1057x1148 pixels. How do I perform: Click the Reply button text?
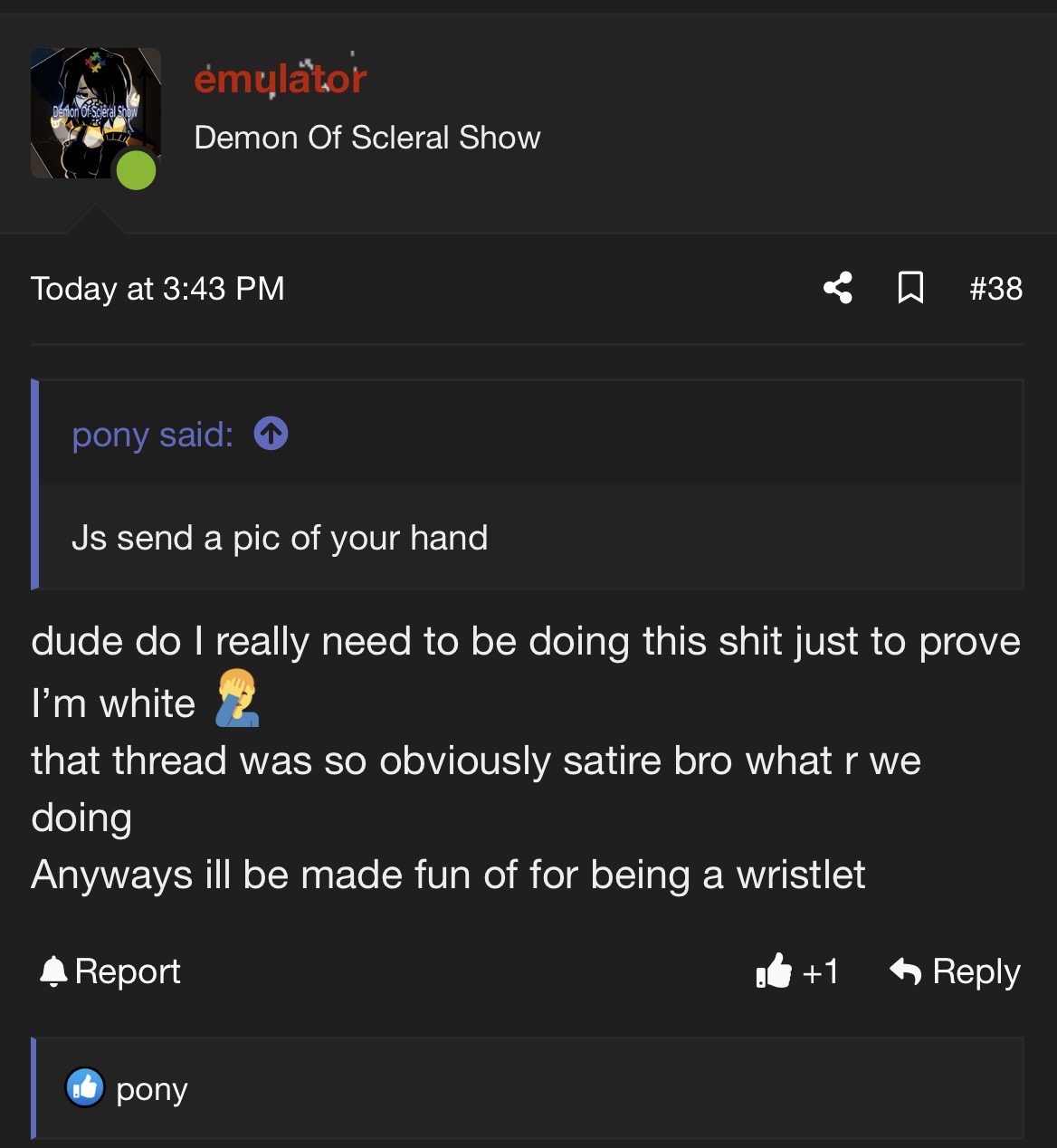pyautogui.click(x=976, y=971)
